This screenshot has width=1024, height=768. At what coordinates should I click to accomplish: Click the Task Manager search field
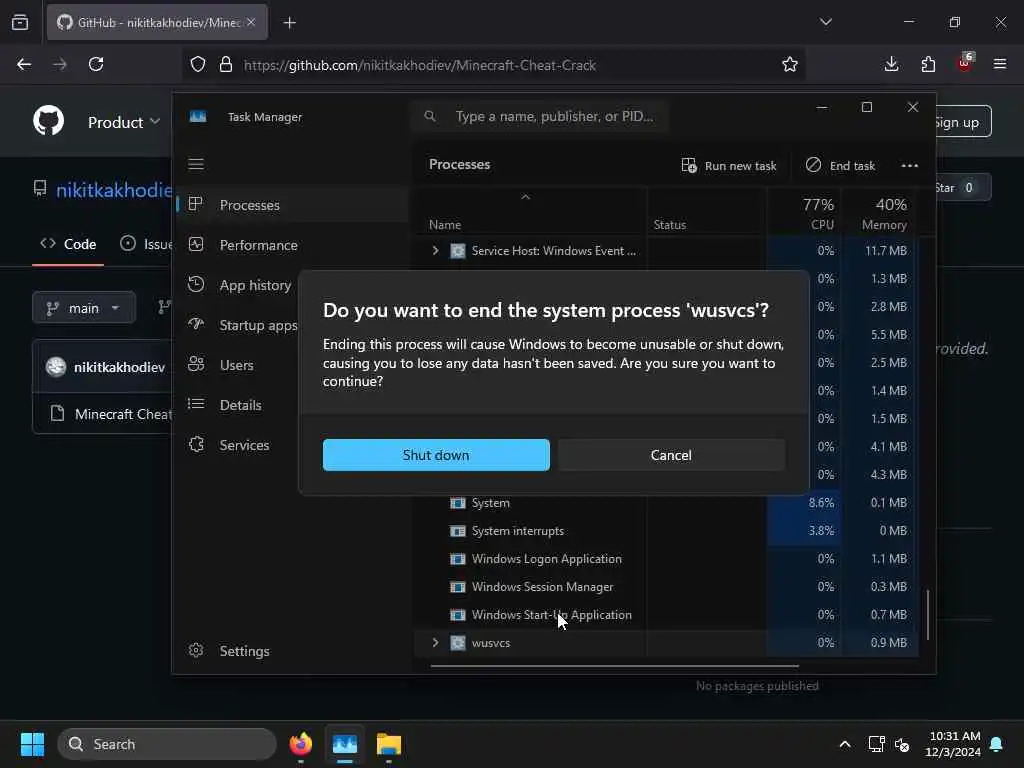coord(539,116)
